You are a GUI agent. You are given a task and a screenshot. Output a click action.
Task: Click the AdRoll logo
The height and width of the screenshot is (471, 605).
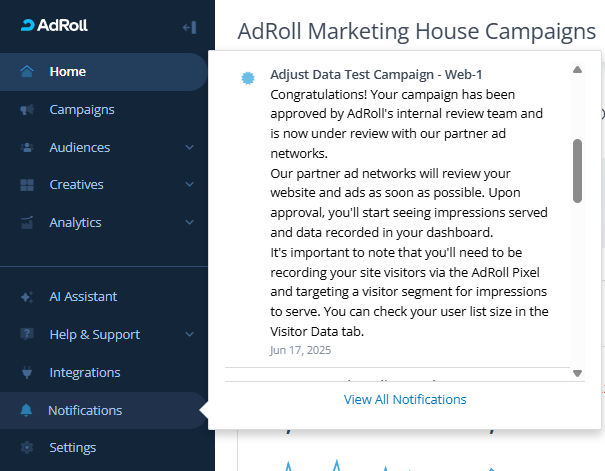(x=54, y=26)
